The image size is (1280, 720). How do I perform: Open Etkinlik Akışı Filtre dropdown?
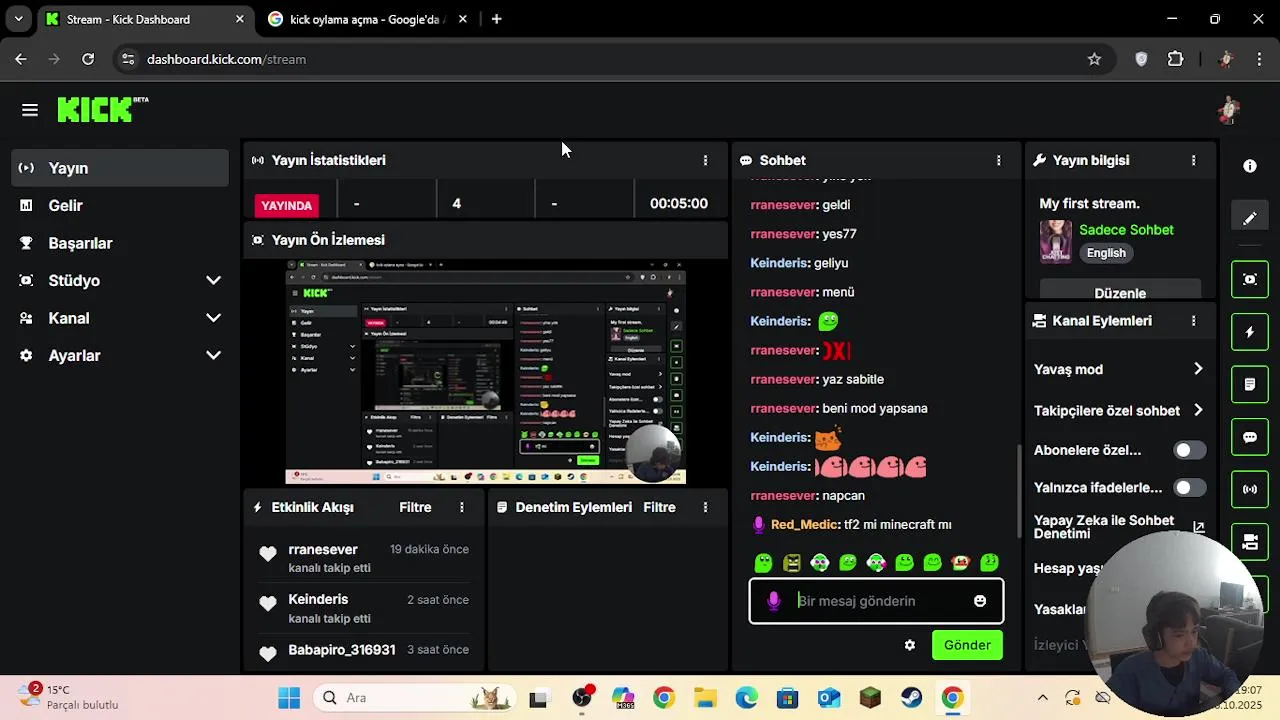pos(415,507)
